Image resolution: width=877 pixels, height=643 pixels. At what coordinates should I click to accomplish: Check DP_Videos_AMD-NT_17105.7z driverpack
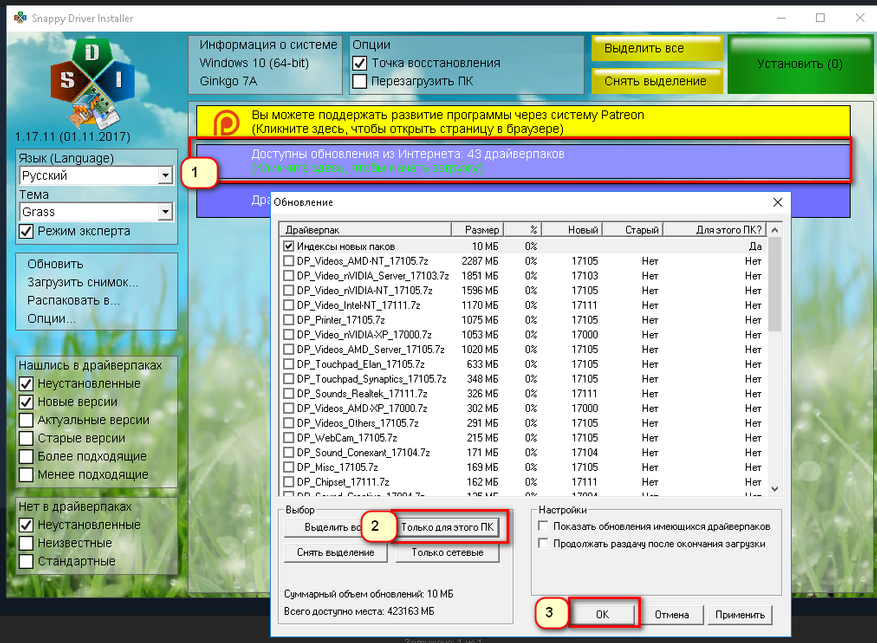coord(289,261)
